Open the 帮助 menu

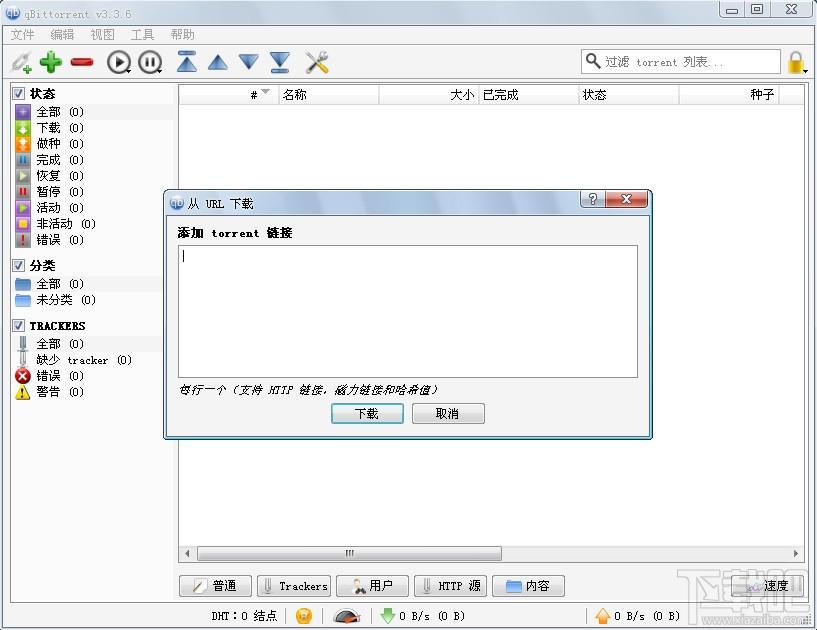[x=182, y=34]
